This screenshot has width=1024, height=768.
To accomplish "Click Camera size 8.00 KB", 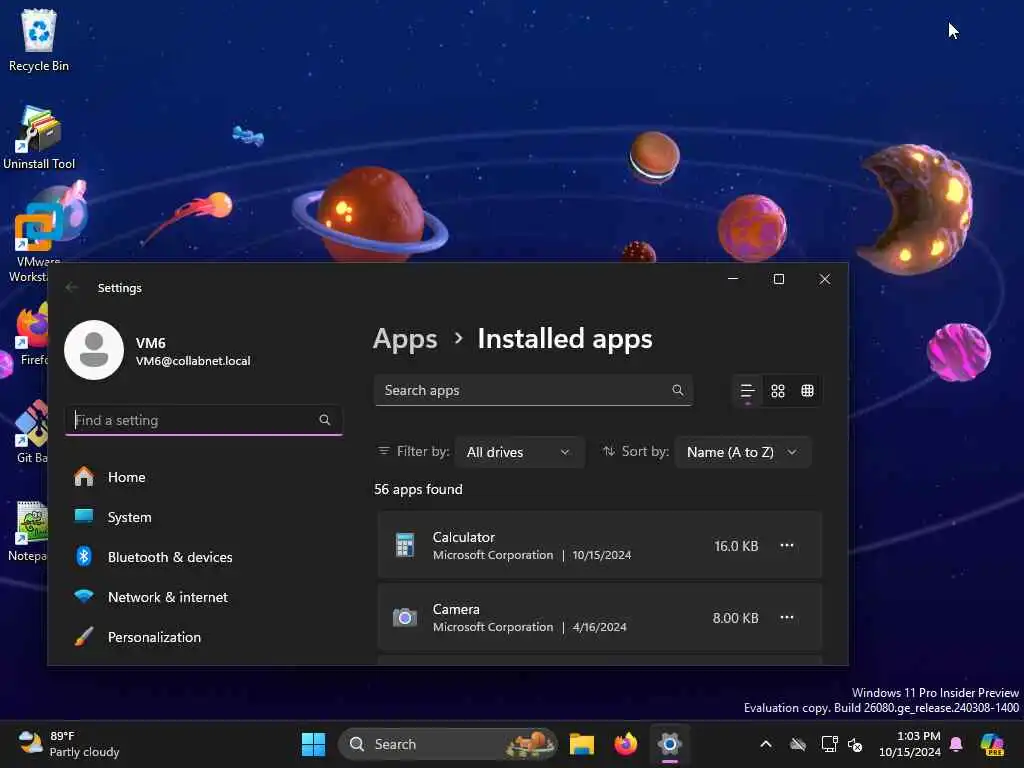I will pos(735,618).
